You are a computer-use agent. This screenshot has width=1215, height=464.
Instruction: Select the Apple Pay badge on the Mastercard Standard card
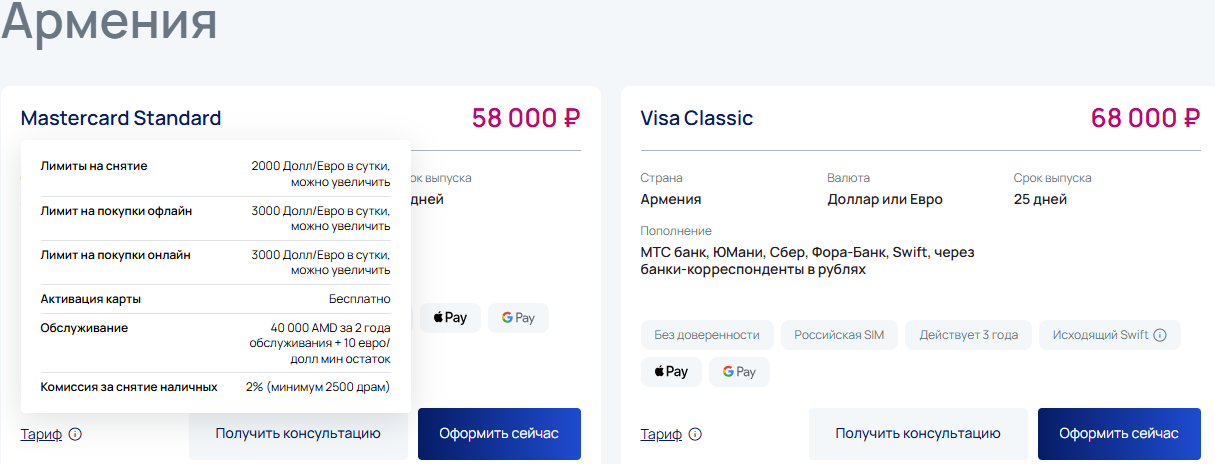pyautogui.click(x=450, y=317)
